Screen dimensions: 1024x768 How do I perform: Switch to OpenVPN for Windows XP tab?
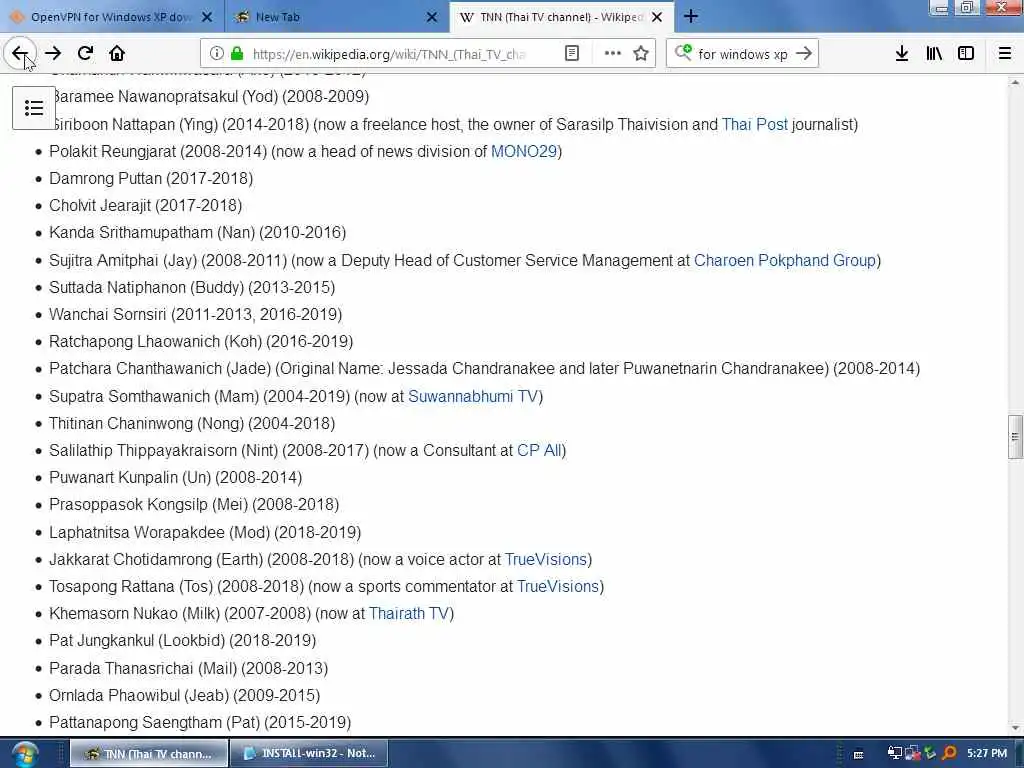[x=112, y=17]
